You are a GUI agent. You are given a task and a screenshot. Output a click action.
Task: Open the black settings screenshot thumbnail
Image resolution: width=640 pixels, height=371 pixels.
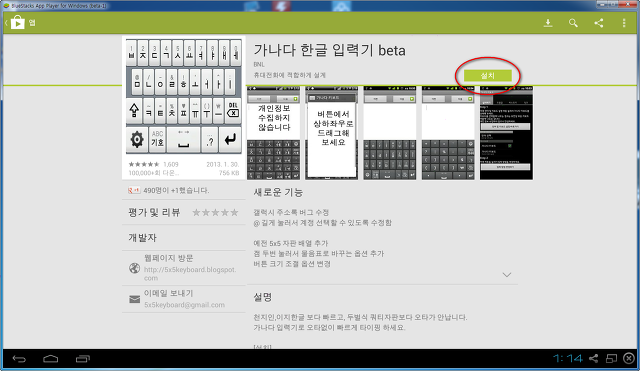coord(506,133)
